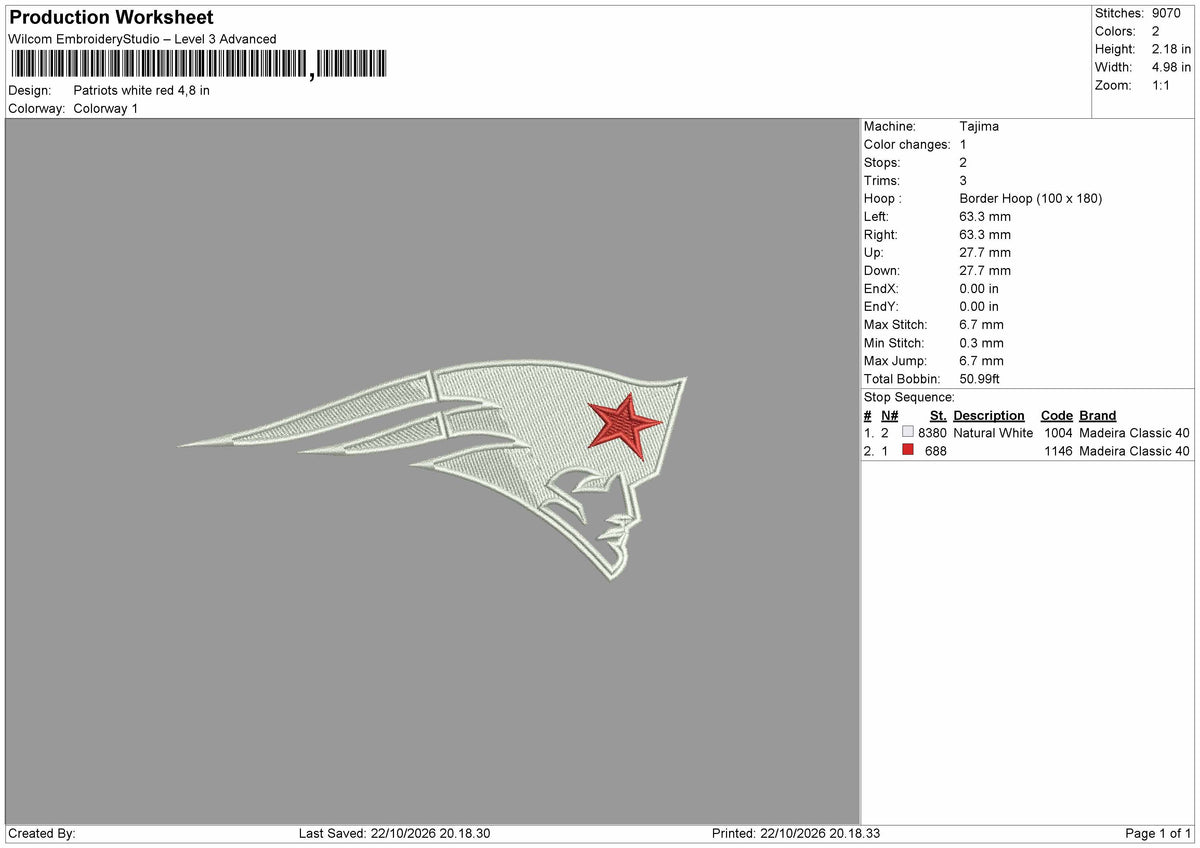The image size is (1200, 848).
Task: Click the 'EndY:' label
Action: [x=881, y=306]
